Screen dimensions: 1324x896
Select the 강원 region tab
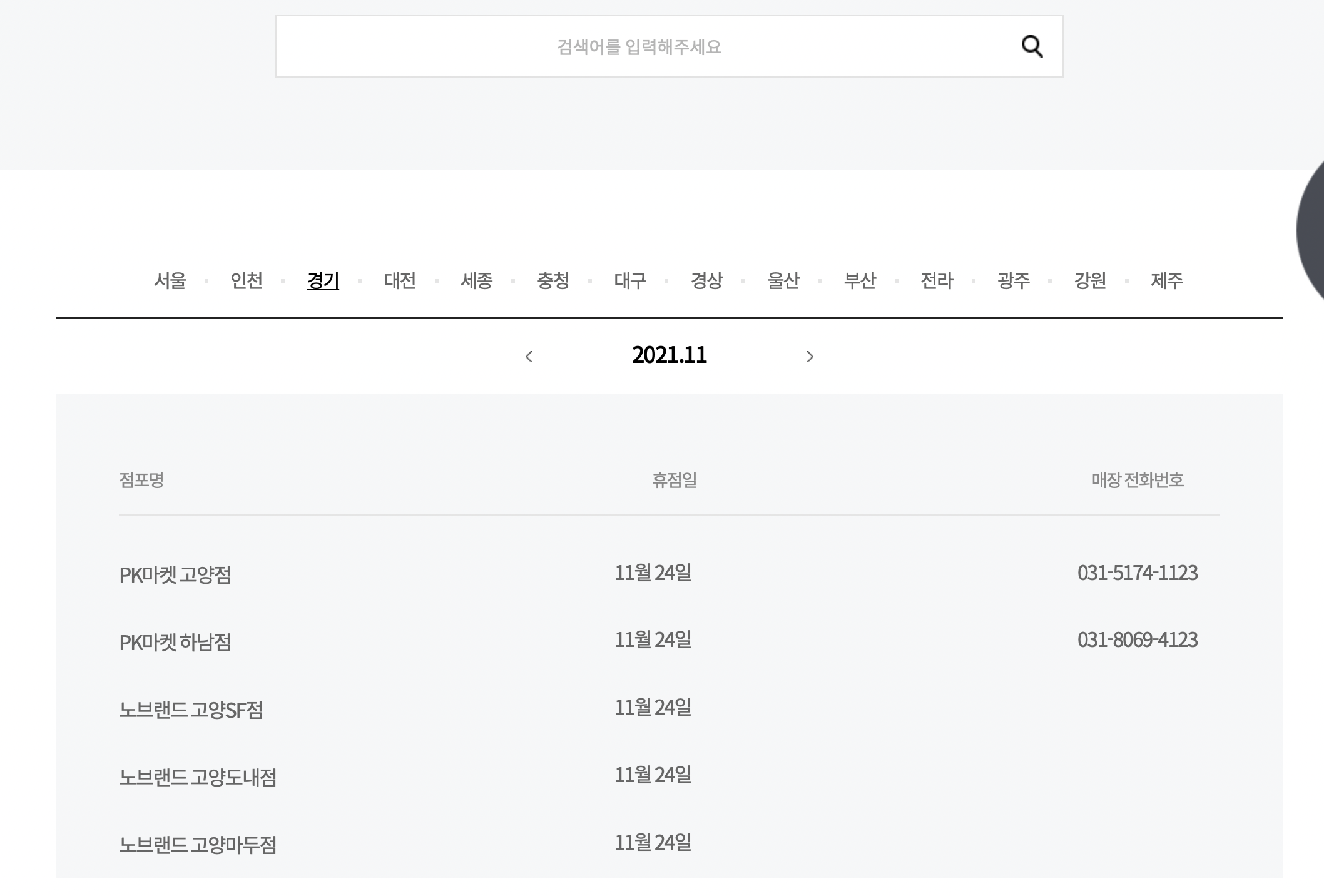1090,280
